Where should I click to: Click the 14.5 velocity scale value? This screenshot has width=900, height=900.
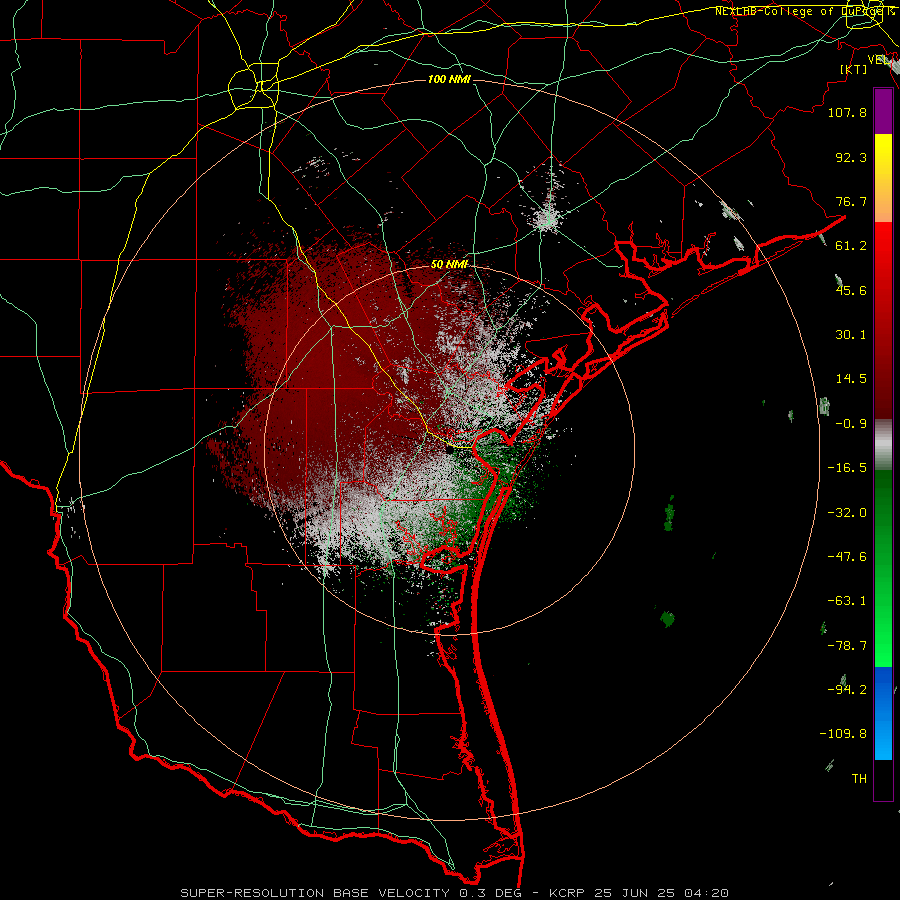tap(851, 379)
